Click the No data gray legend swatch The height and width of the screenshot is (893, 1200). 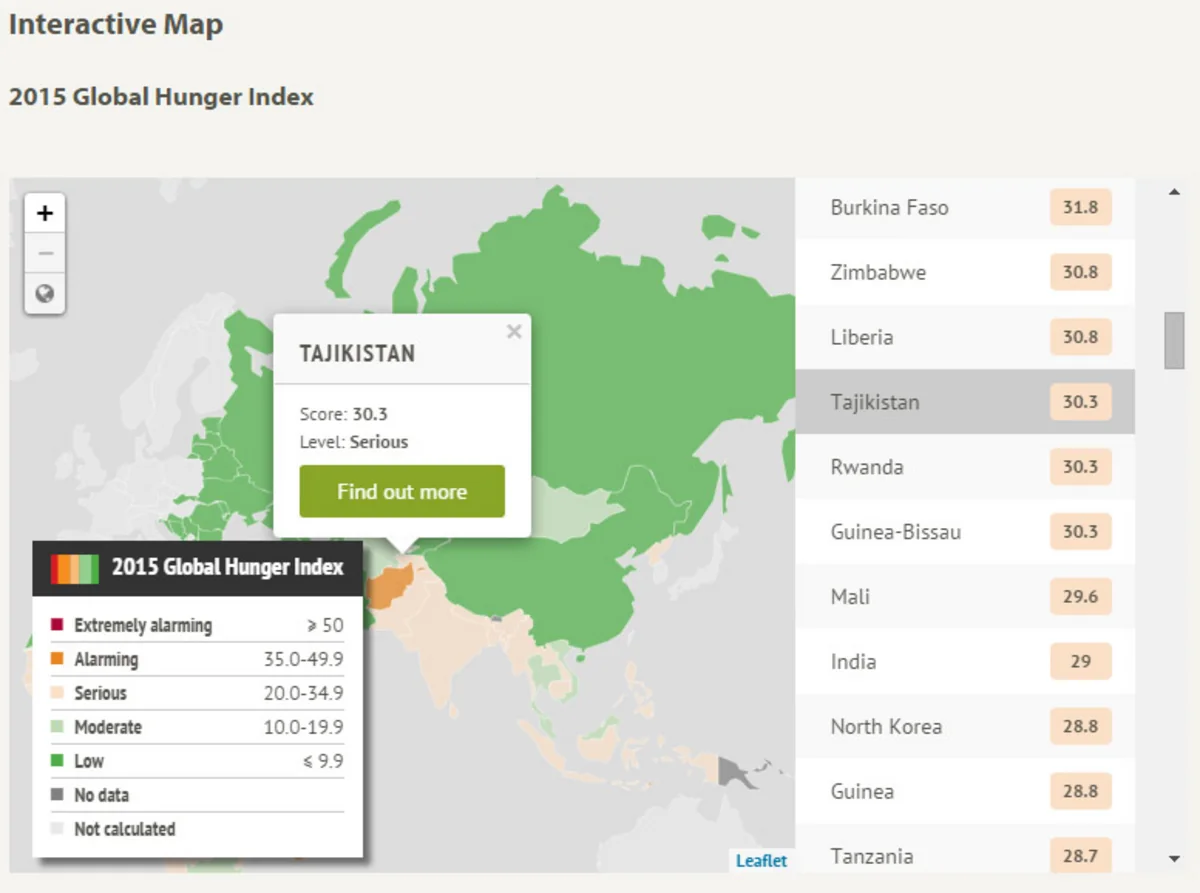(57, 795)
